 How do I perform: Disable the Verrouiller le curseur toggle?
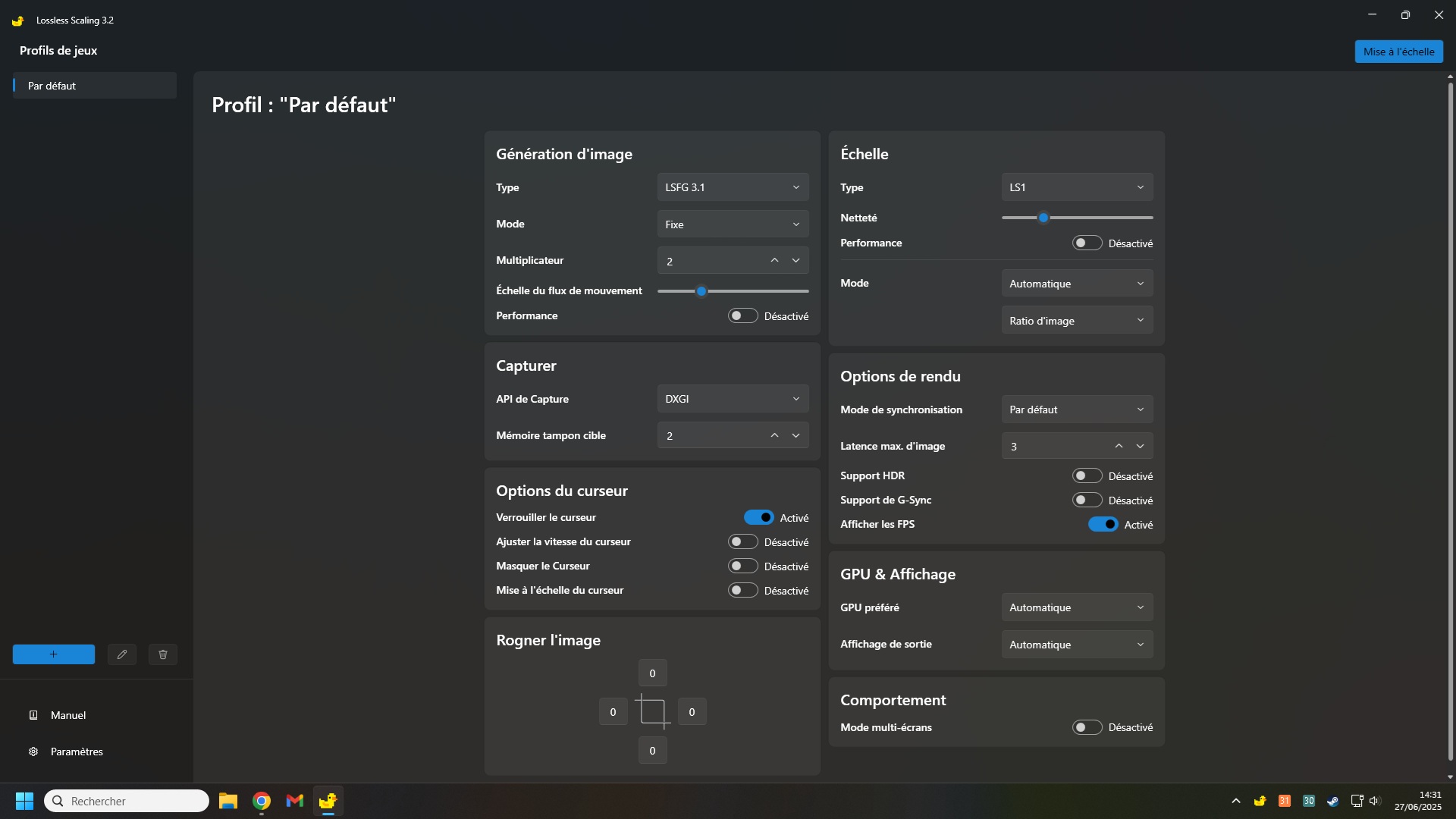pos(758,517)
